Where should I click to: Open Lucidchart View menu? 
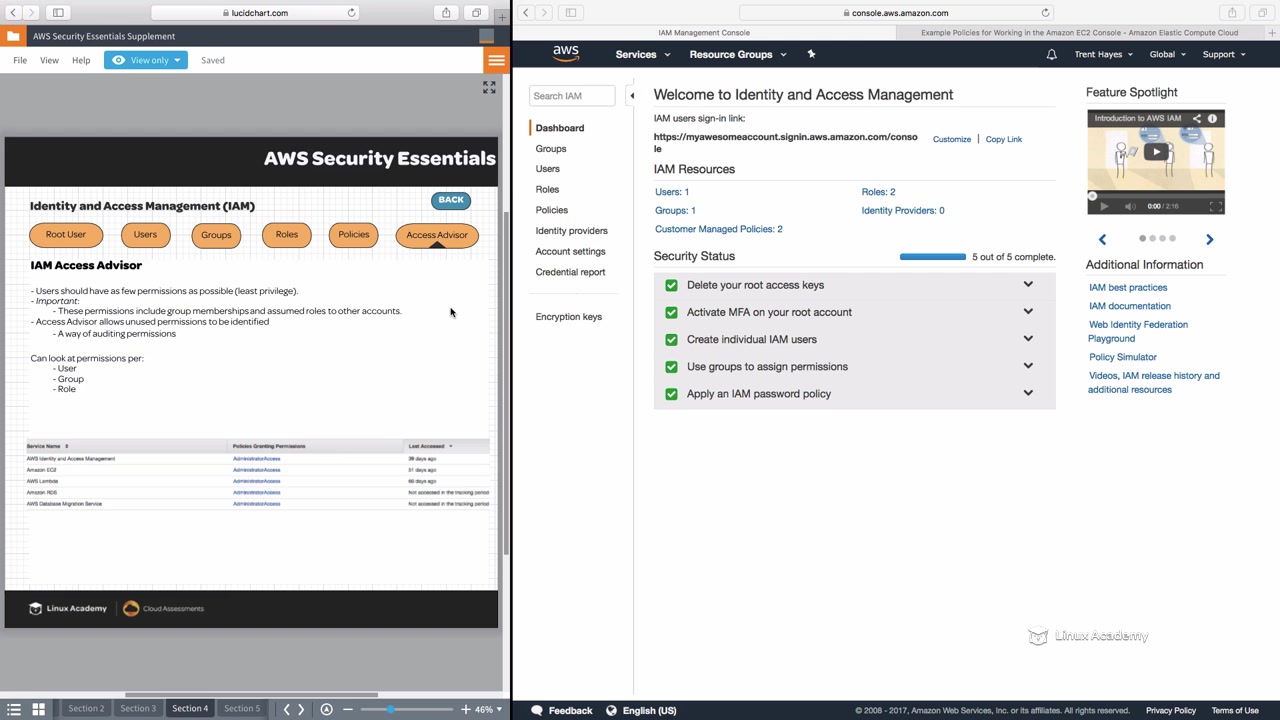49,60
